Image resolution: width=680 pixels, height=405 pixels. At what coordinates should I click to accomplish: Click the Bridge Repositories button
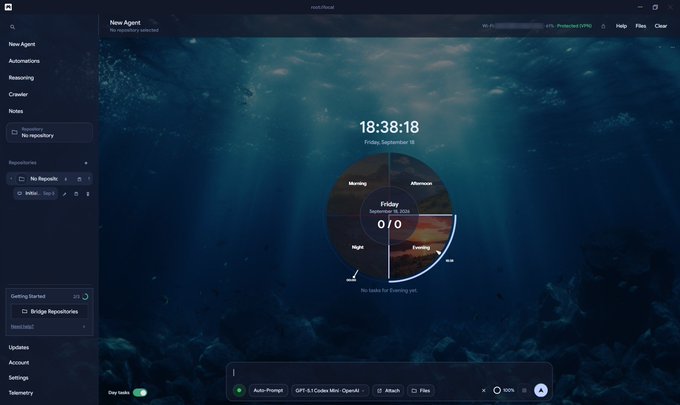(x=49, y=311)
